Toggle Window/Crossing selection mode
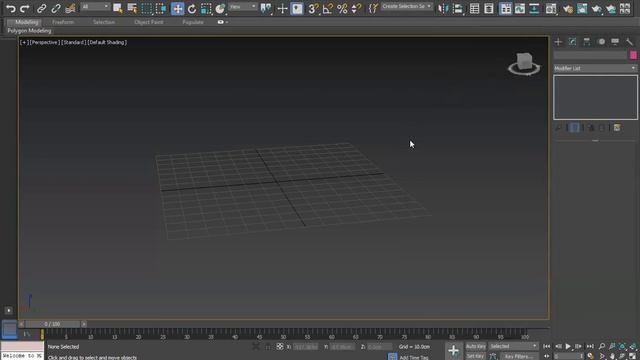Image resolution: width=640 pixels, height=360 pixels. (x=161, y=8)
